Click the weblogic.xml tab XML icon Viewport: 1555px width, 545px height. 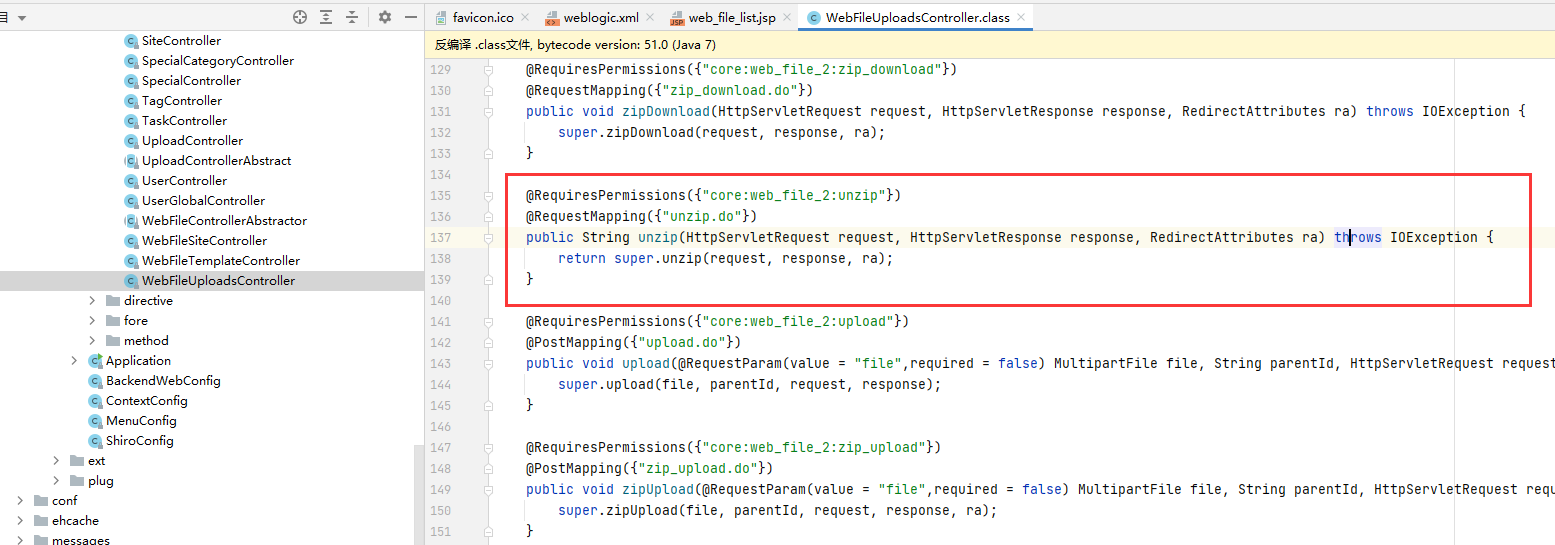pos(553,18)
